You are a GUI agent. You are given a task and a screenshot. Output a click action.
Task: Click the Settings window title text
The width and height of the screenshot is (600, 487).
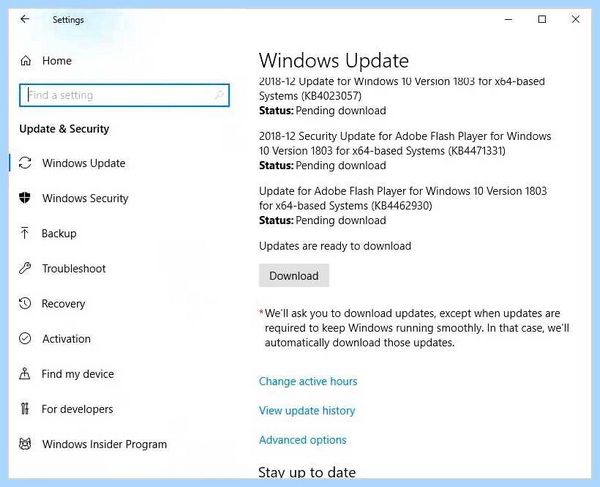click(x=68, y=20)
